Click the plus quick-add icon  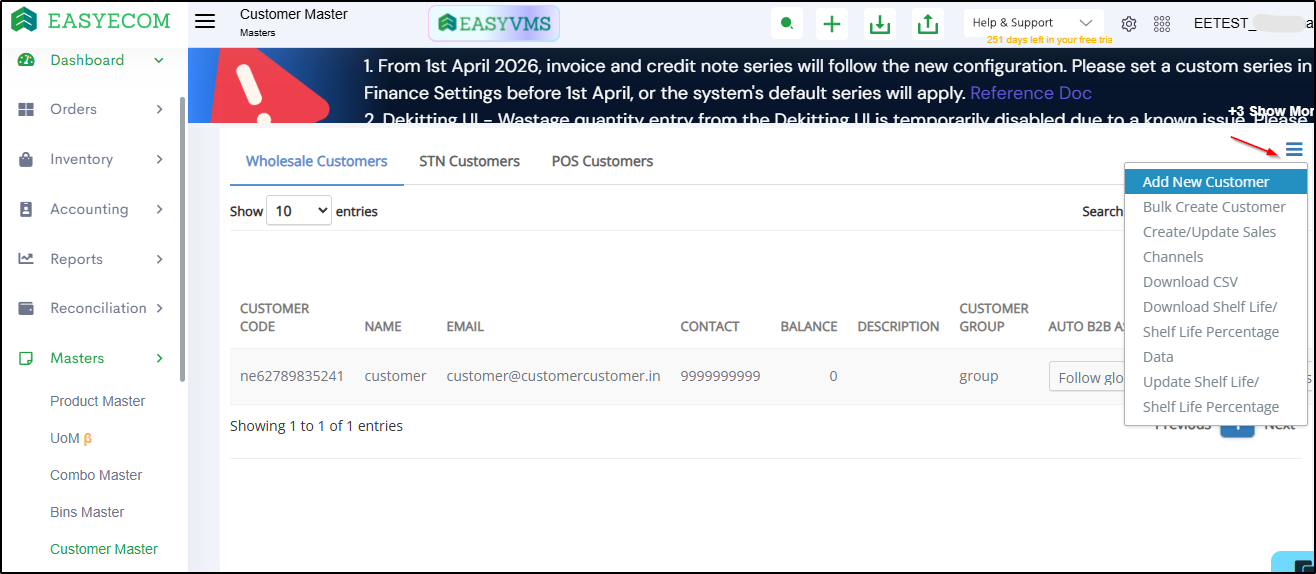click(x=831, y=23)
